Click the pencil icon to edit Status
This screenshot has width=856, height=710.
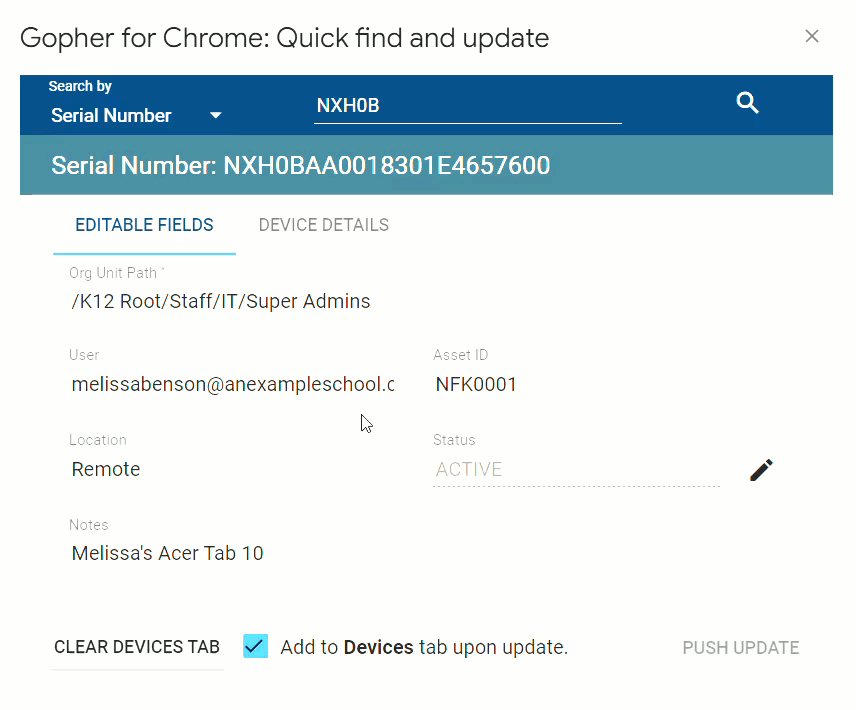pyautogui.click(x=761, y=469)
